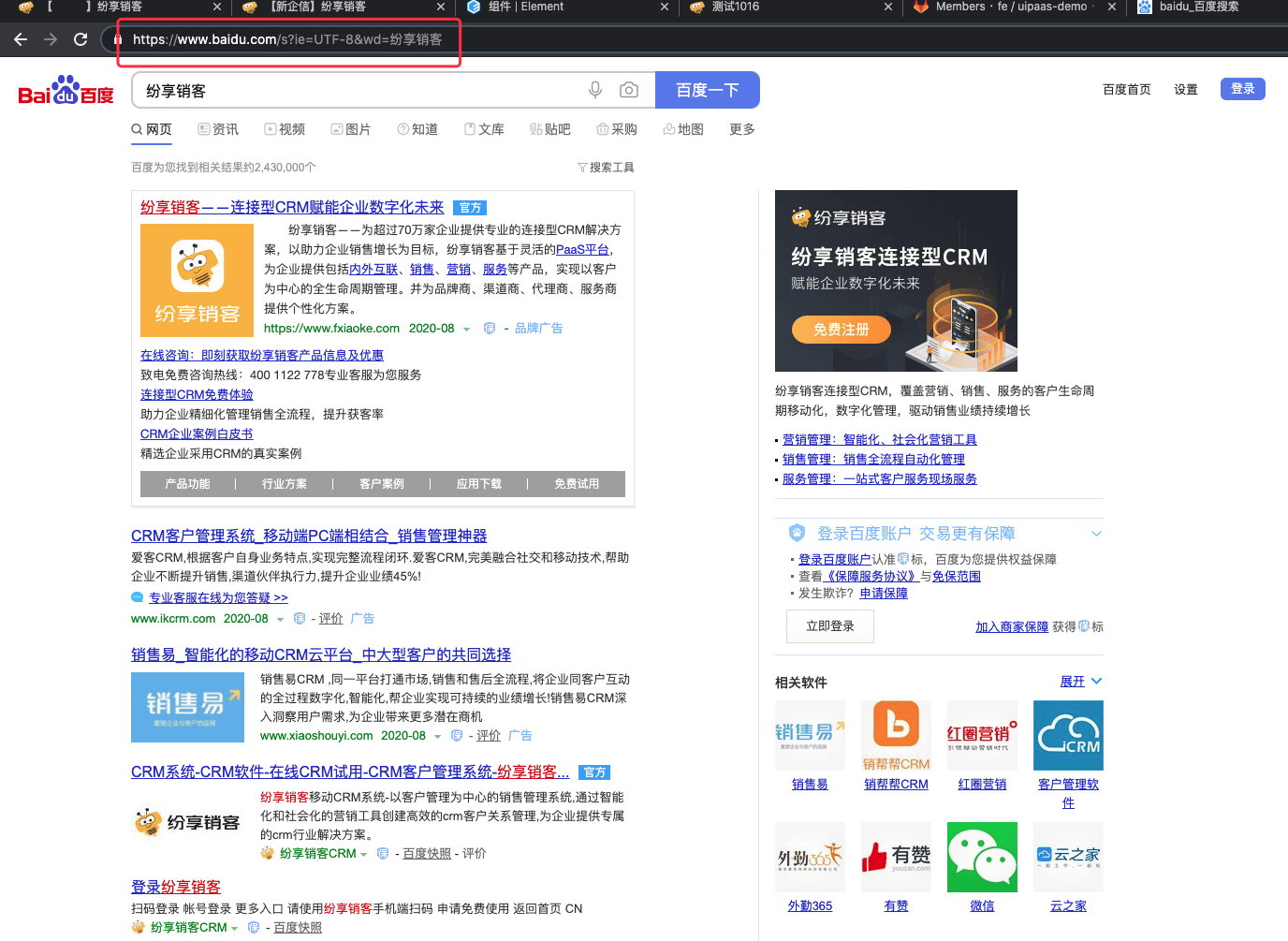Select the 销售易 software icon

coord(810,735)
